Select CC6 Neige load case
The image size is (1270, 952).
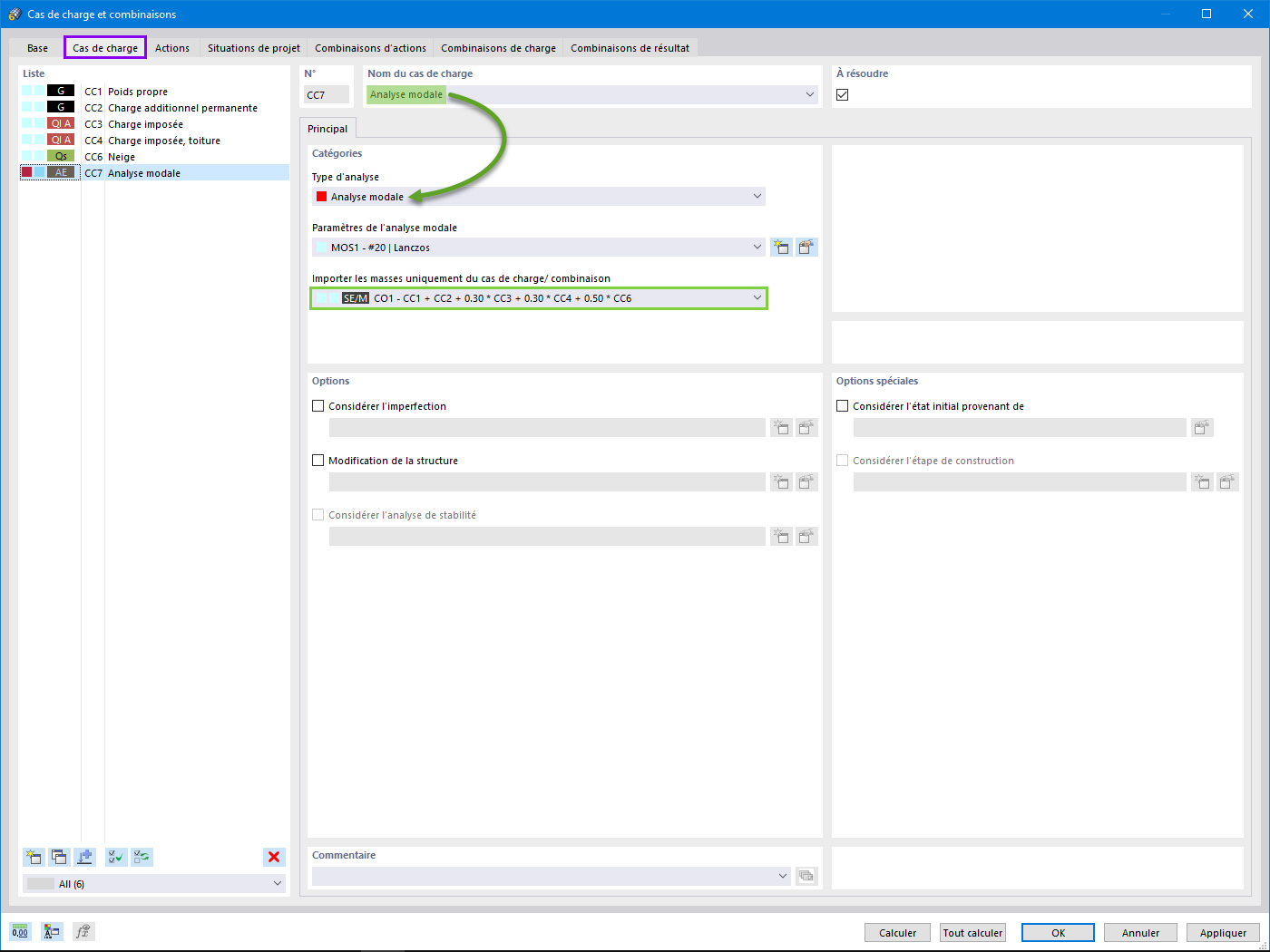154,157
